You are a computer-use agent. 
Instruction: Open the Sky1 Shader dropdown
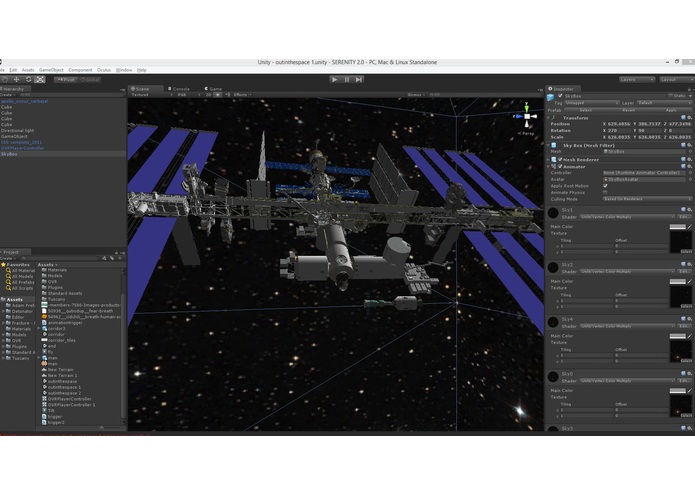point(627,217)
